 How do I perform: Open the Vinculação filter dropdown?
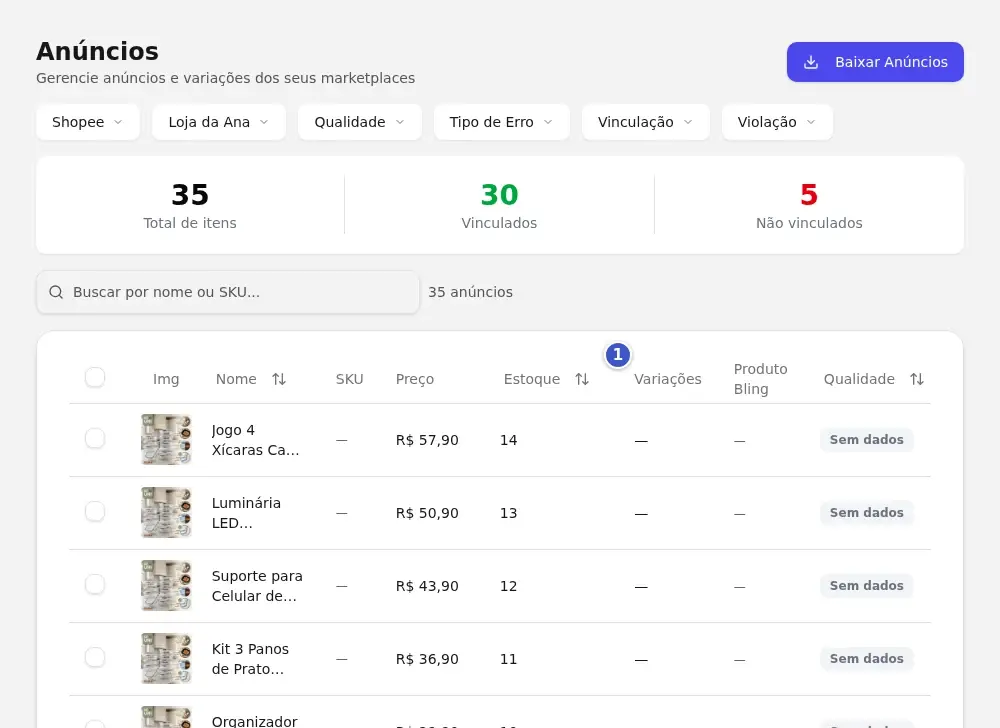click(x=645, y=122)
